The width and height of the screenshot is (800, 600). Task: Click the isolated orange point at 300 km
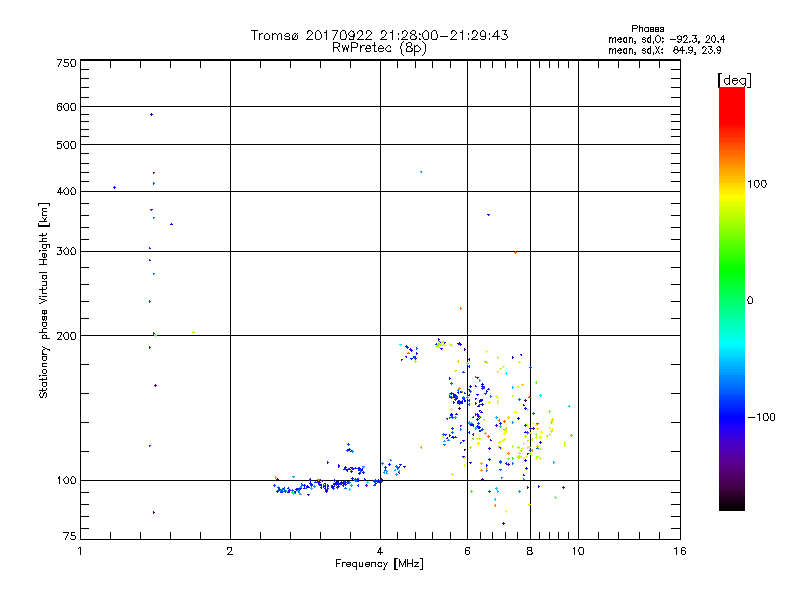coord(515,252)
